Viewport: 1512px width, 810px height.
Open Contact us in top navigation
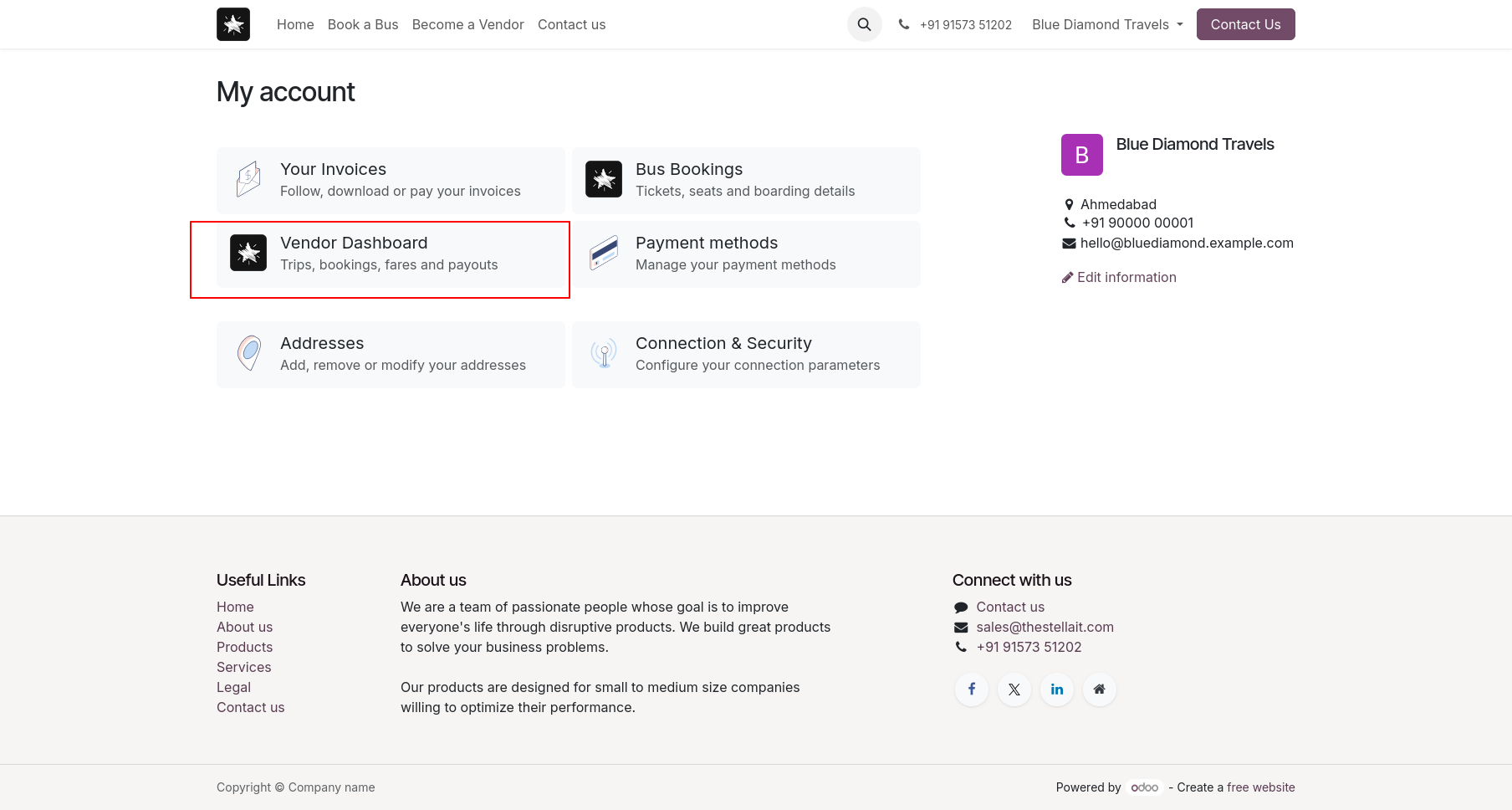[x=572, y=24]
